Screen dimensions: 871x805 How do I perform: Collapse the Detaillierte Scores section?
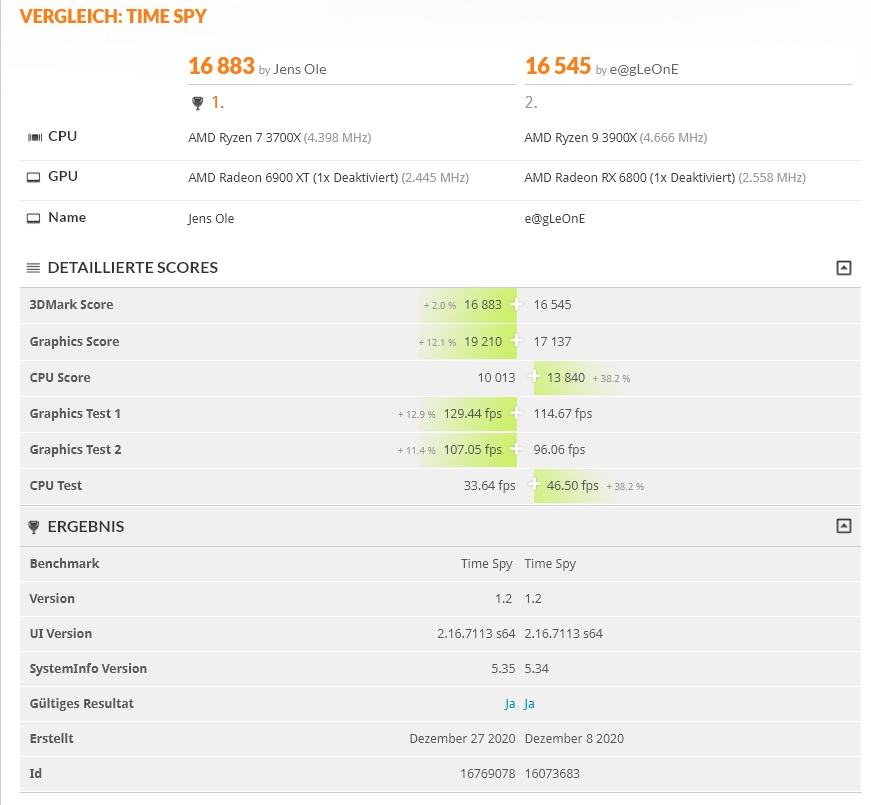point(844,268)
